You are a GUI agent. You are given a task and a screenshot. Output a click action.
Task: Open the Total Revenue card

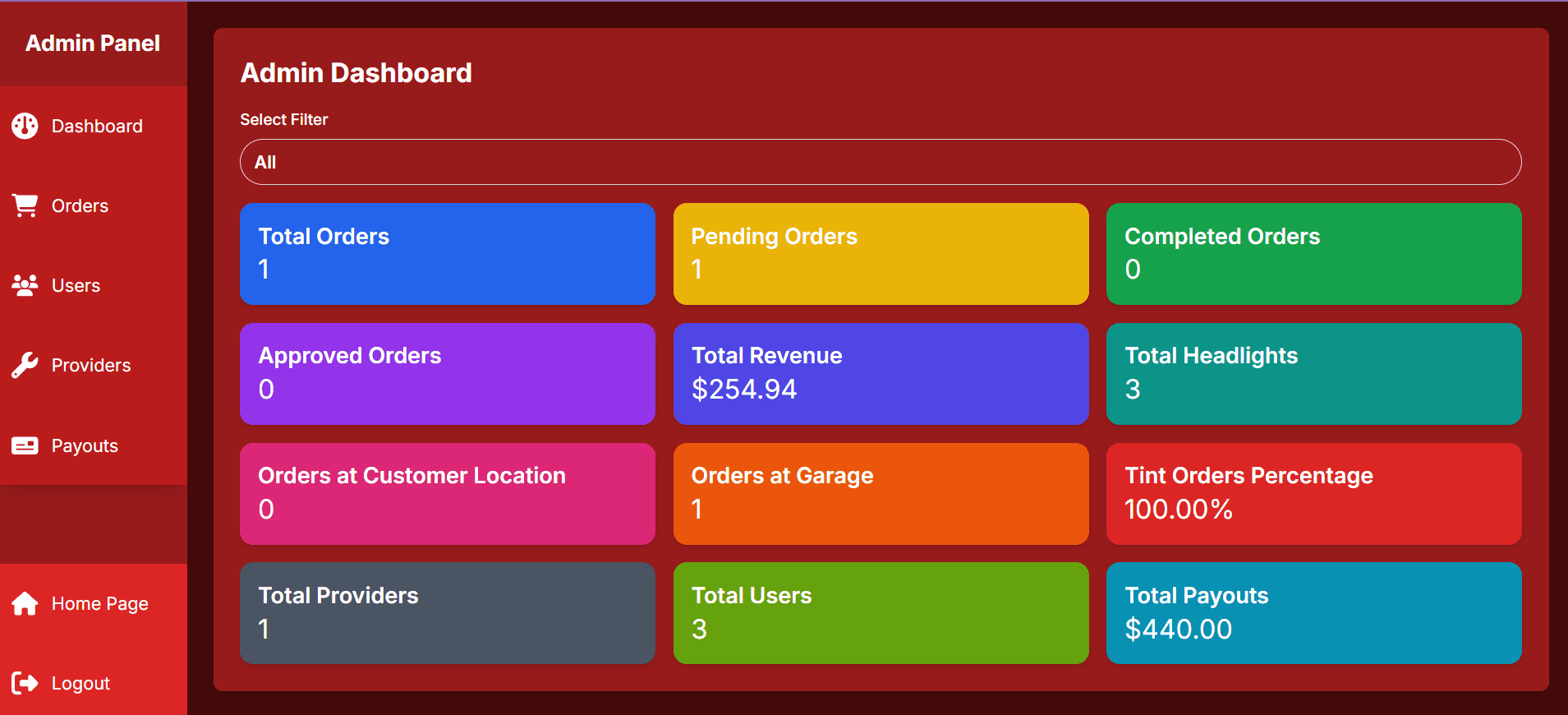[881, 374]
